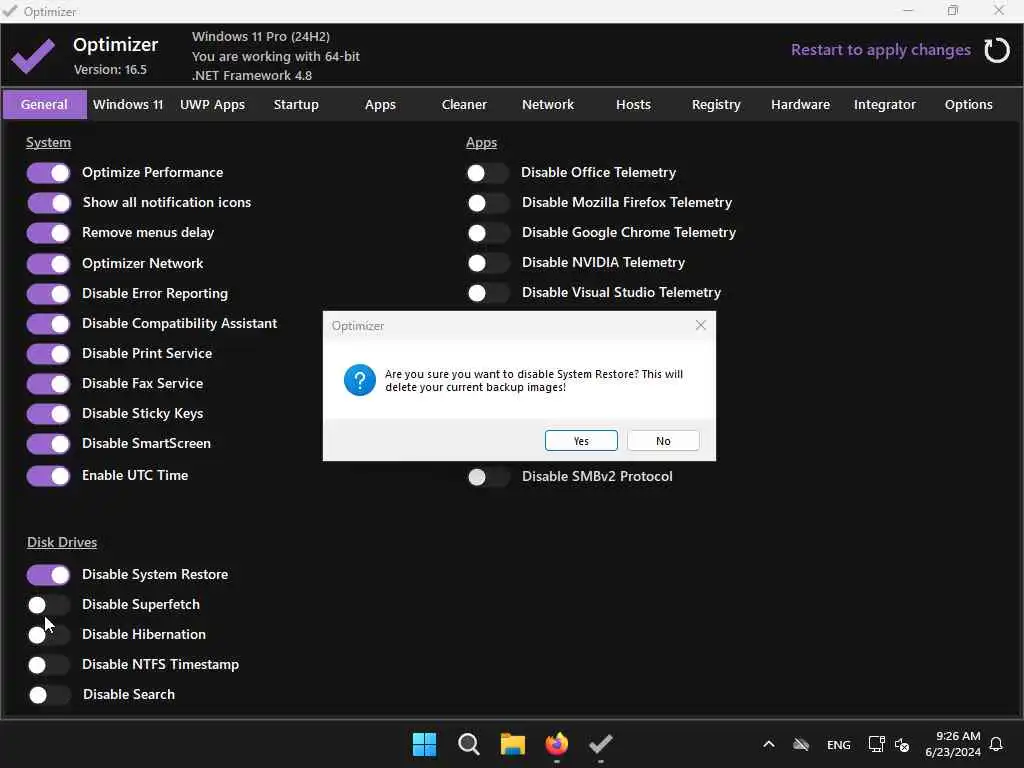The width and height of the screenshot is (1024, 768).
Task: Enable Disable Google Chrome Telemetry switch
Action: [x=488, y=233]
